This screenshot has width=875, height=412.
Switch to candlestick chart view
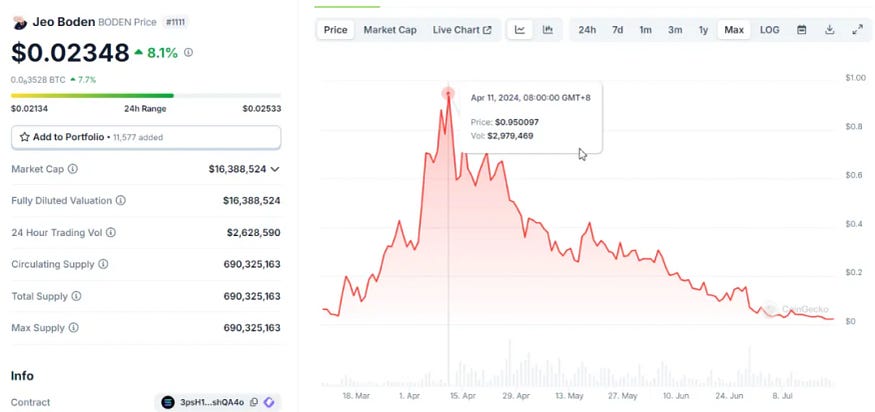(x=547, y=30)
